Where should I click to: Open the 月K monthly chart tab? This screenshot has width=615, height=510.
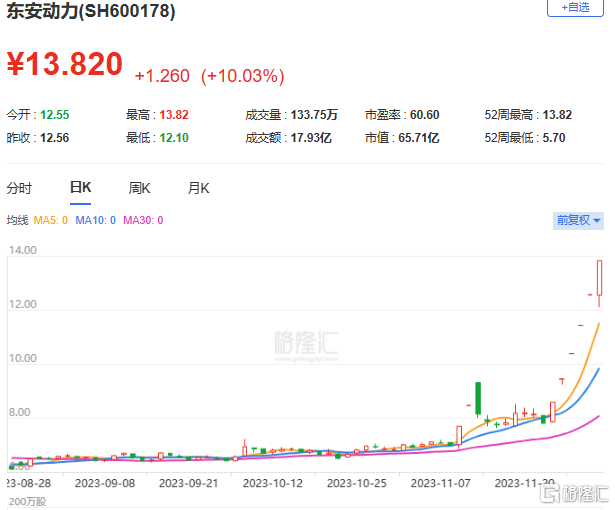pos(198,188)
